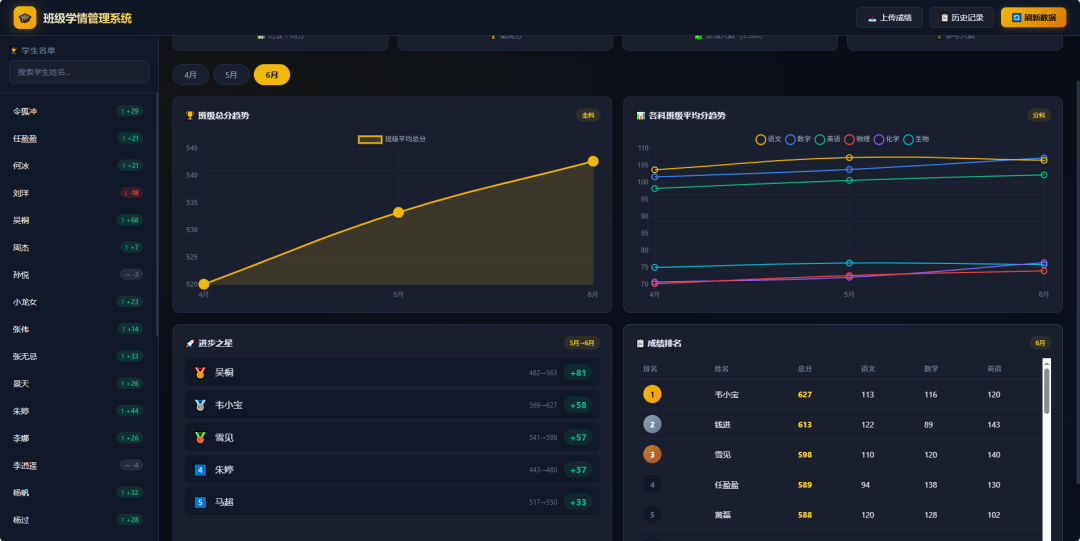Click the clipboard icon beside 成绩排名
The width and height of the screenshot is (1080, 541).
click(x=641, y=343)
